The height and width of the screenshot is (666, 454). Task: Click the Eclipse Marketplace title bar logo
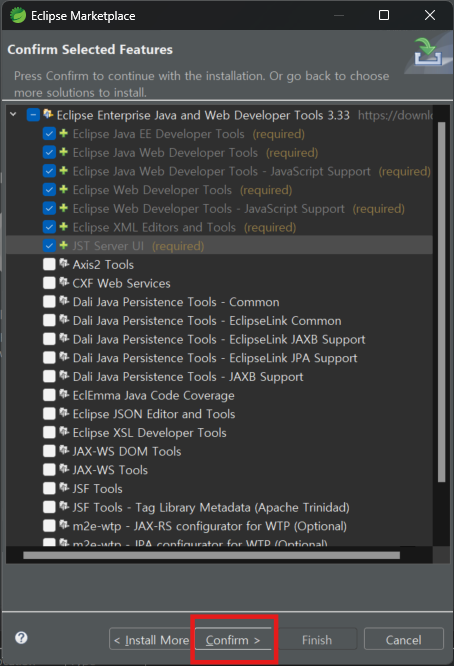(x=18, y=16)
